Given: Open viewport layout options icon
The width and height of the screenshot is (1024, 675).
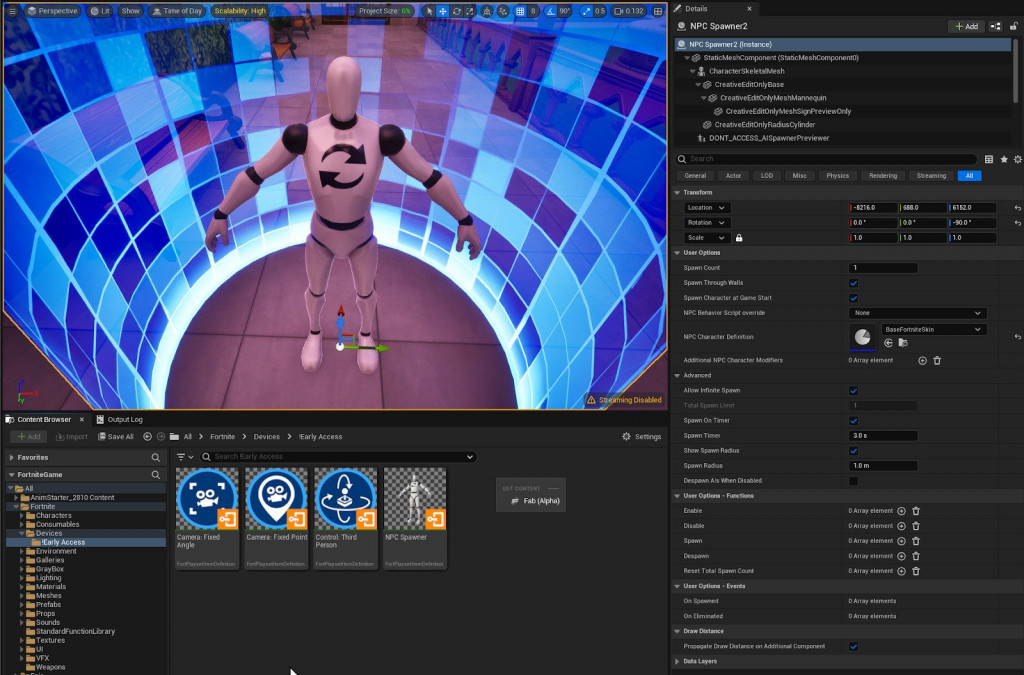Looking at the screenshot, I should pos(658,11).
